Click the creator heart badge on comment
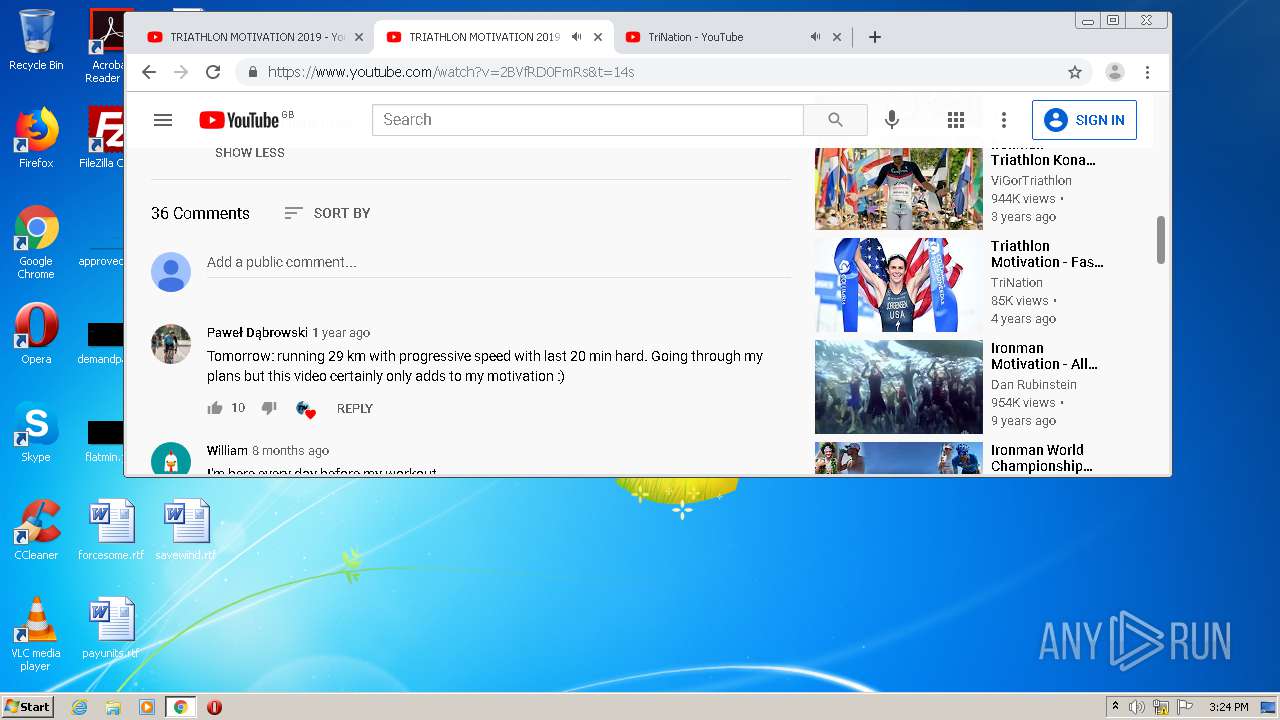The height and width of the screenshot is (720, 1280). pyautogui.click(x=306, y=409)
